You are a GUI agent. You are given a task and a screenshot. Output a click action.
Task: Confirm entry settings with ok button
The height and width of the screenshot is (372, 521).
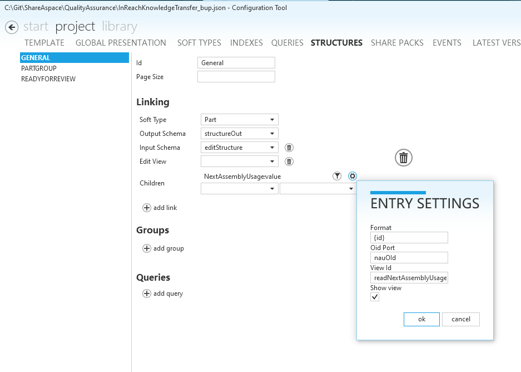point(421,319)
